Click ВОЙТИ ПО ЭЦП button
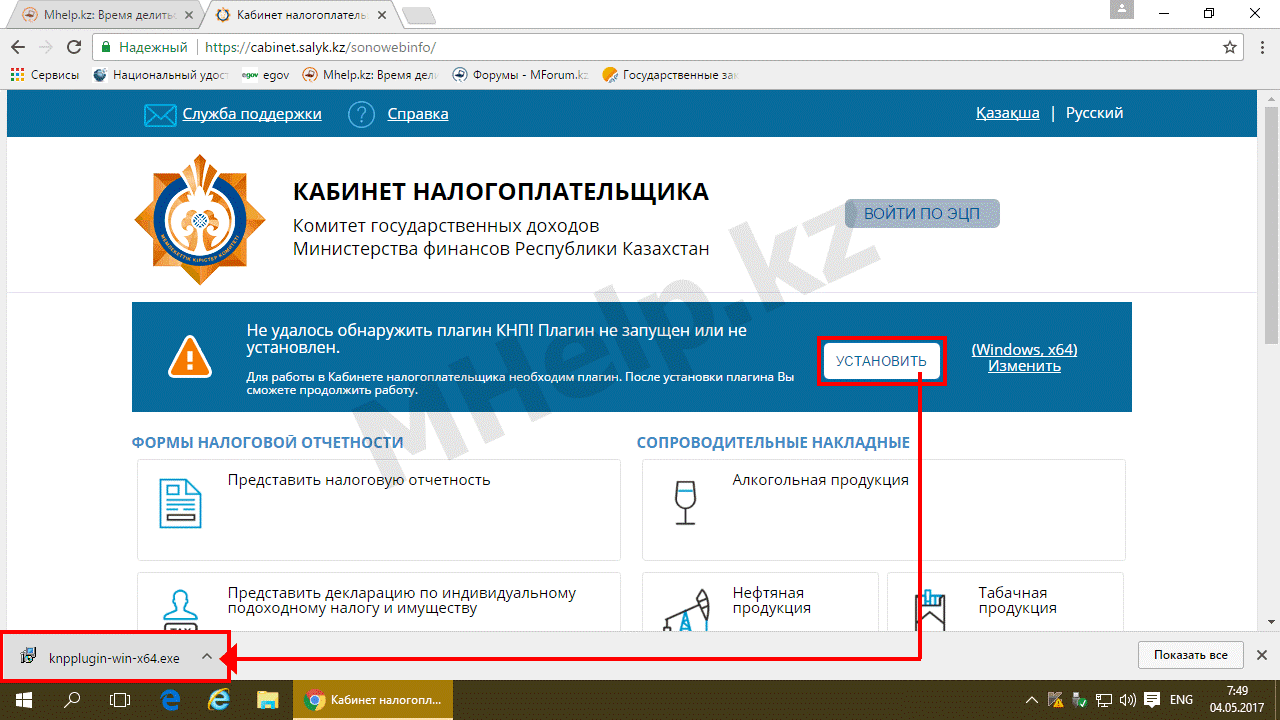1280x720 pixels. point(922,214)
